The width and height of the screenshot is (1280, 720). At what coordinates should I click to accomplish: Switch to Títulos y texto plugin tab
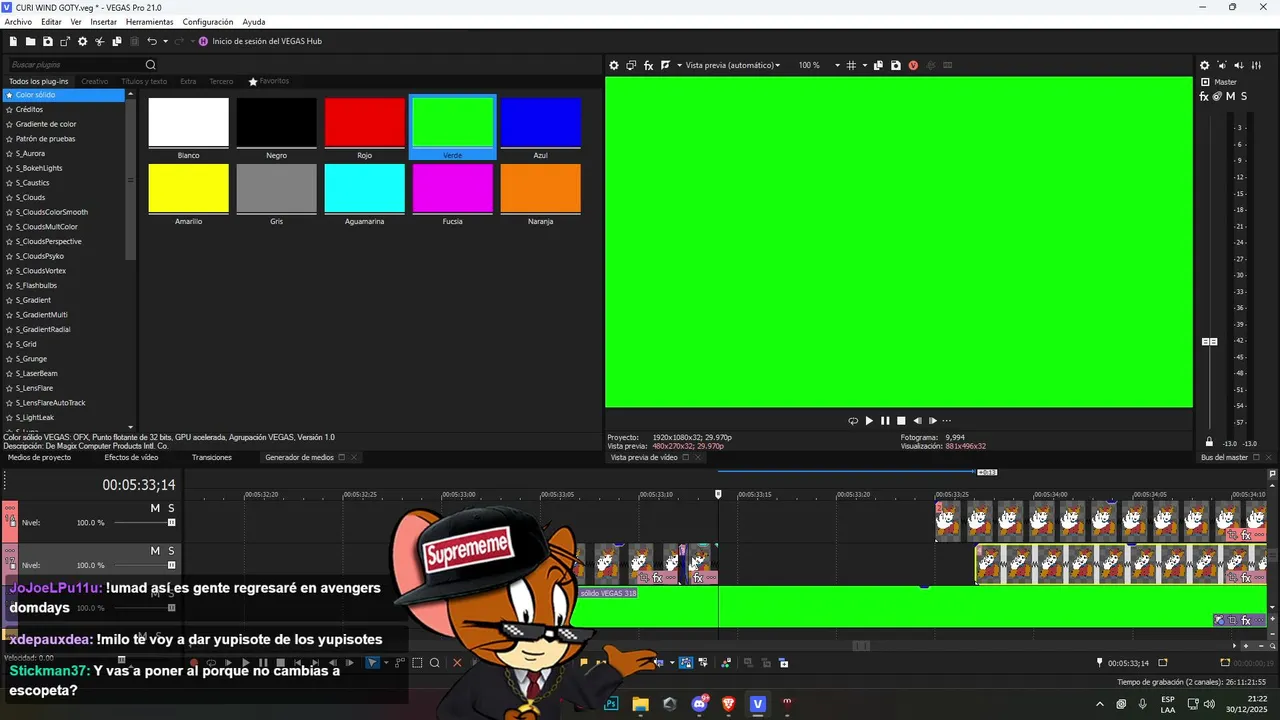[144, 81]
